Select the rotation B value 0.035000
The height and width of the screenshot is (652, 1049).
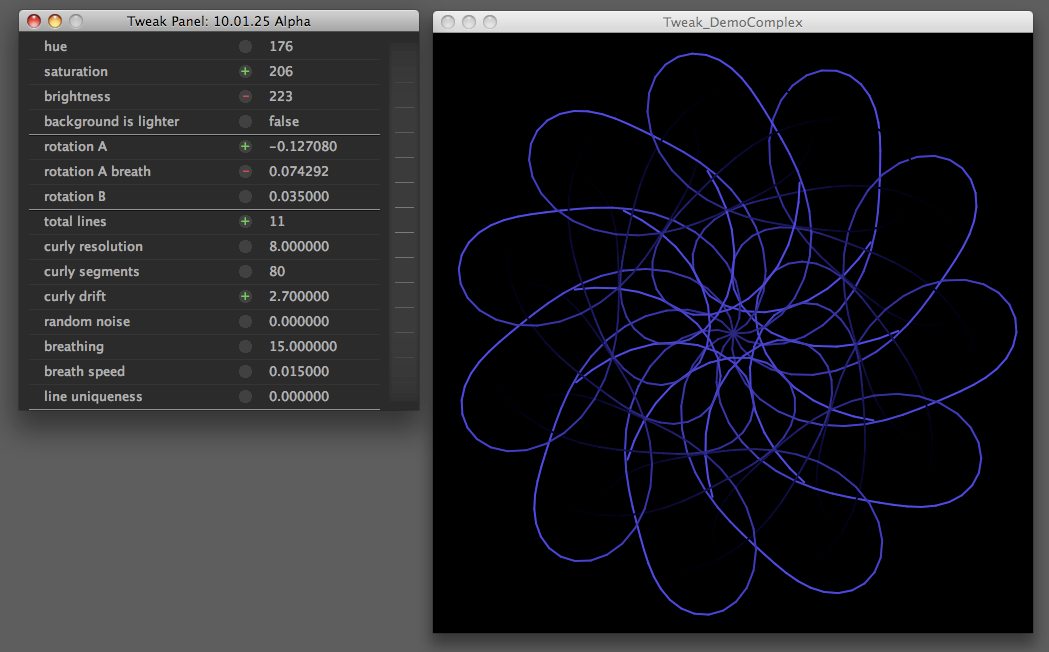pyautogui.click(x=299, y=197)
